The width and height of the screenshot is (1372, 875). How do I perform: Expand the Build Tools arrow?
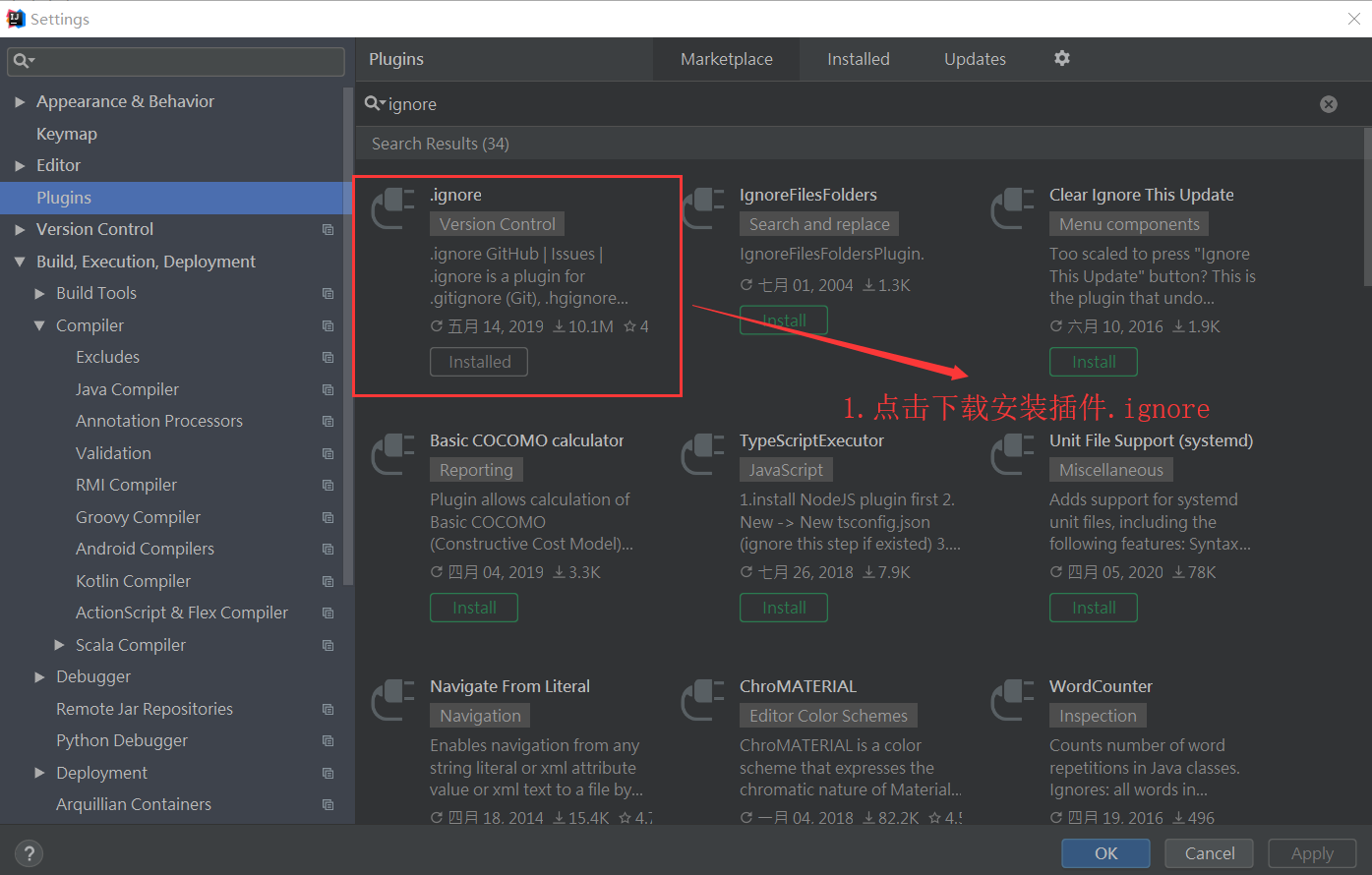tap(39, 293)
